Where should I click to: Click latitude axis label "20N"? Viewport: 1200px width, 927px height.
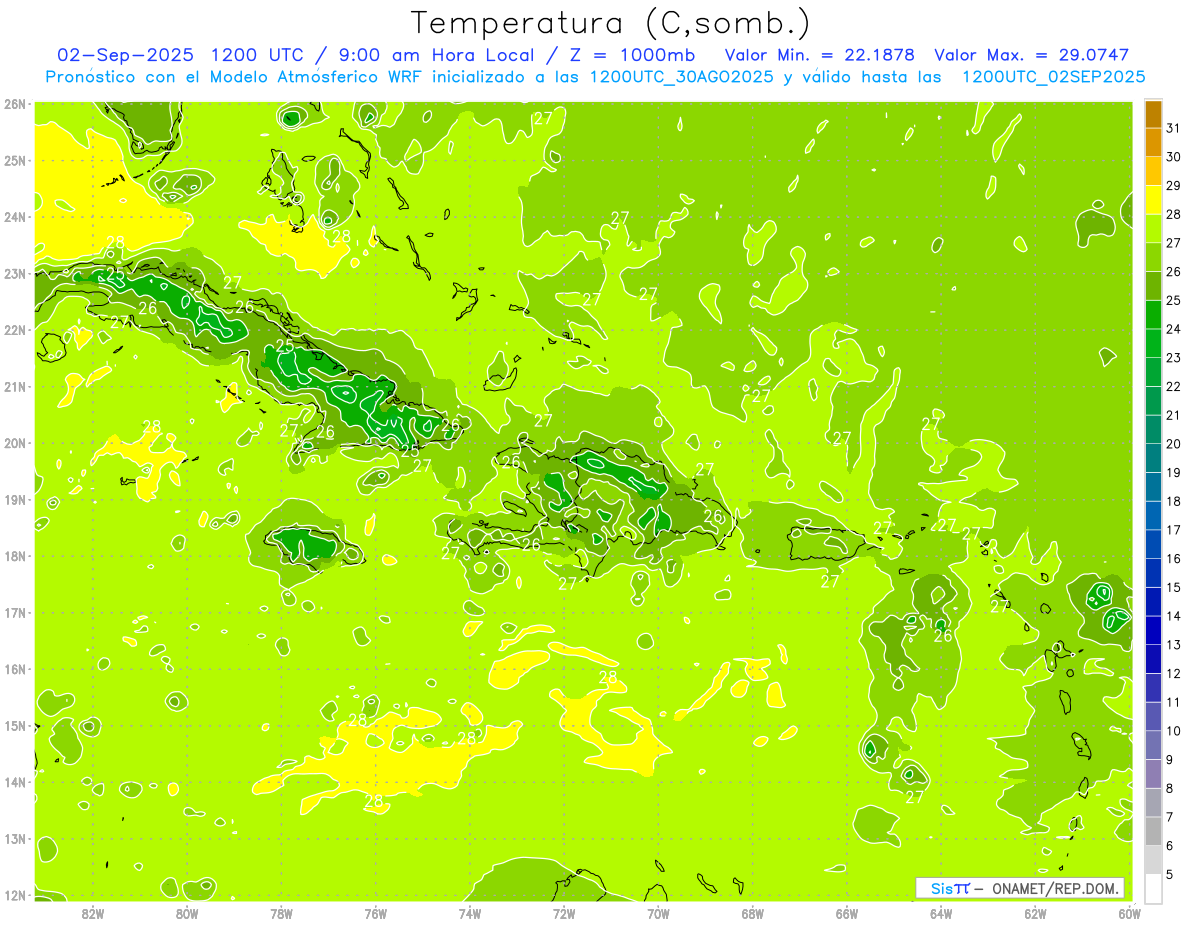(x=15, y=443)
